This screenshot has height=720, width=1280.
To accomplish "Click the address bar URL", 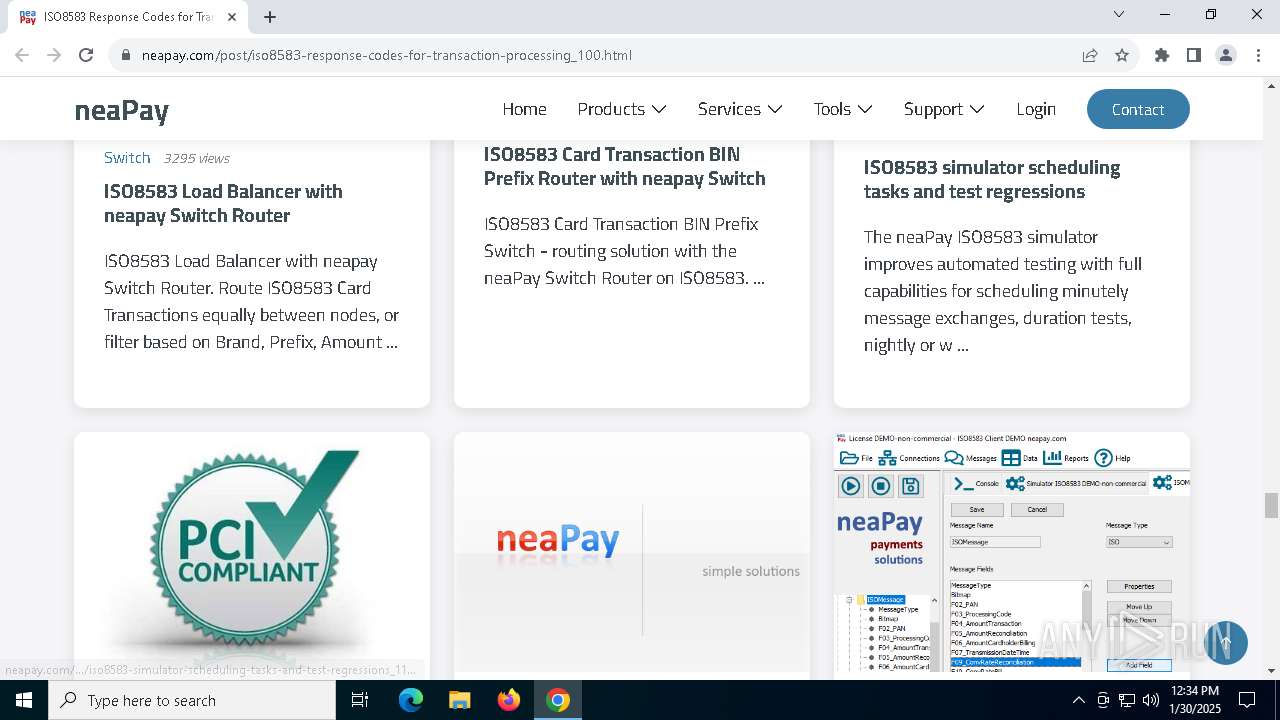I will (x=386, y=55).
